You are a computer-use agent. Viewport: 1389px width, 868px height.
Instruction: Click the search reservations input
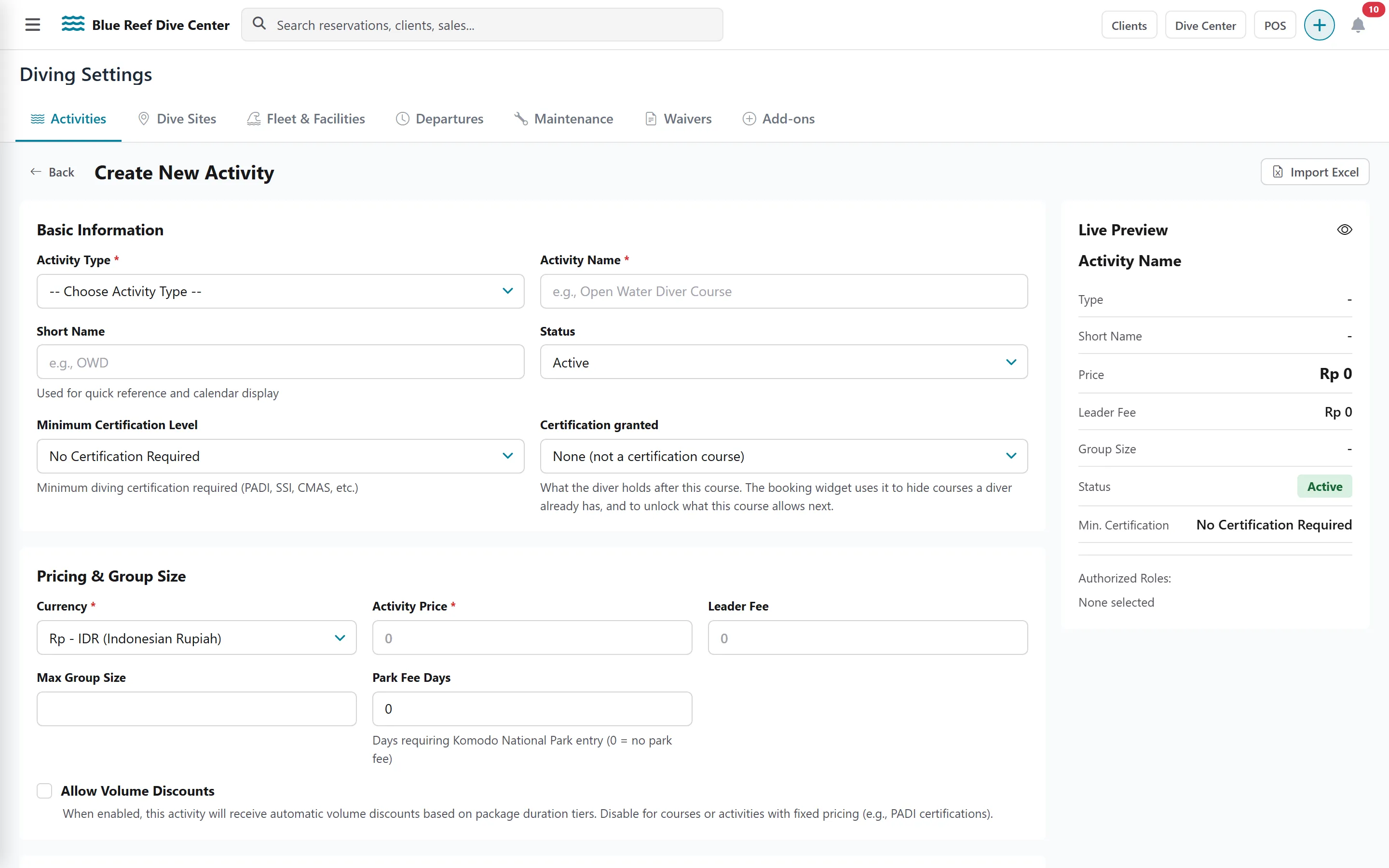point(482,25)
